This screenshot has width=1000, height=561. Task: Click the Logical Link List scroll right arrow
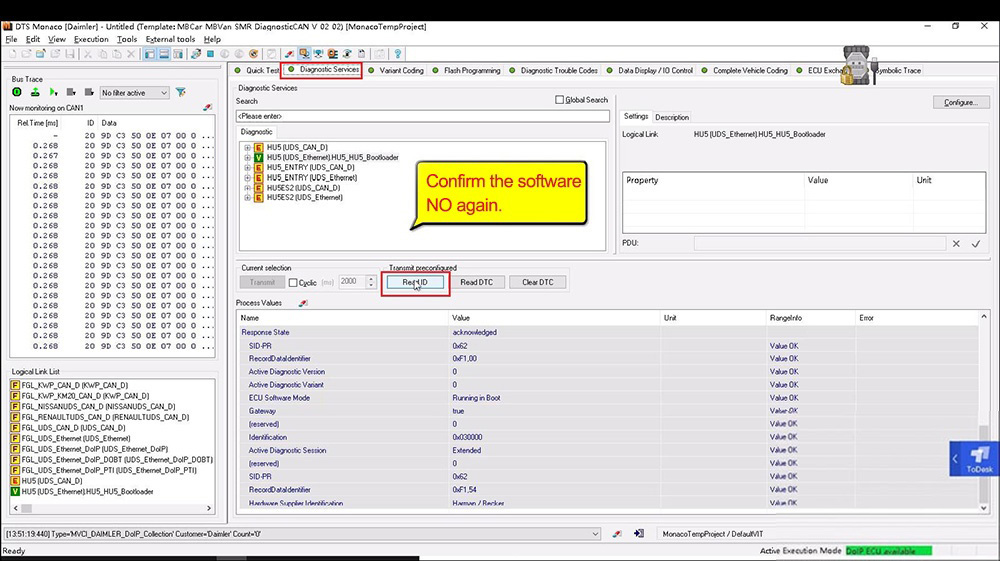pyautogui.click(x=209, y=508)
